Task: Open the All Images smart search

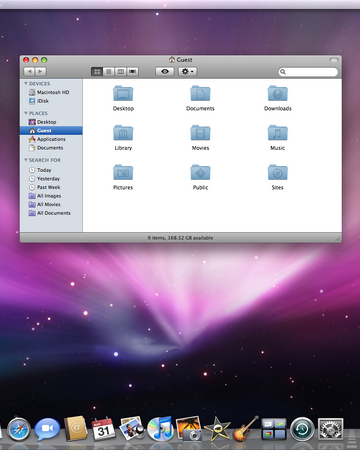Action: pos(51,196)
